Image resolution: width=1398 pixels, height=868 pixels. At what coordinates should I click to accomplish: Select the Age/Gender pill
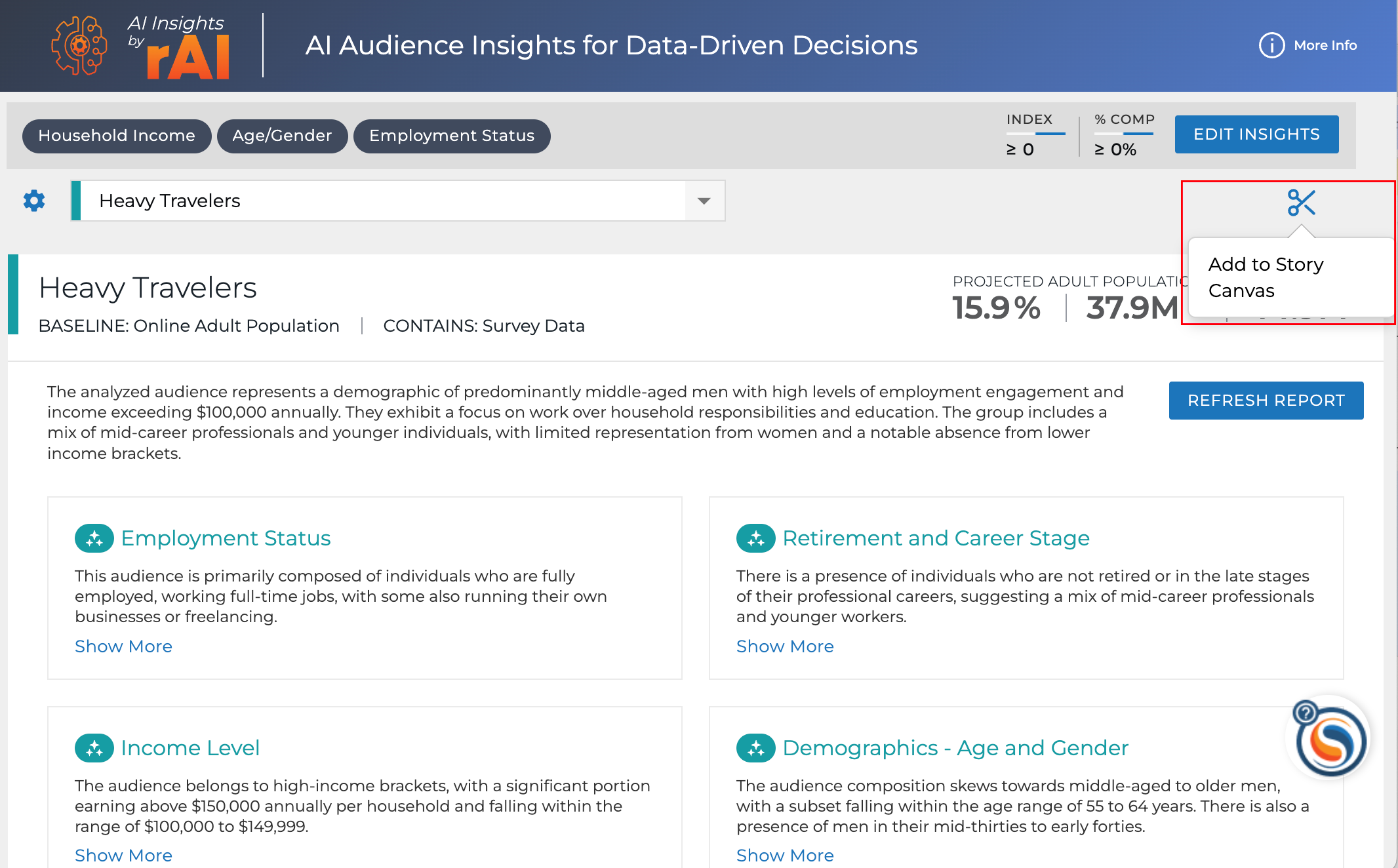tap(282, 136)
